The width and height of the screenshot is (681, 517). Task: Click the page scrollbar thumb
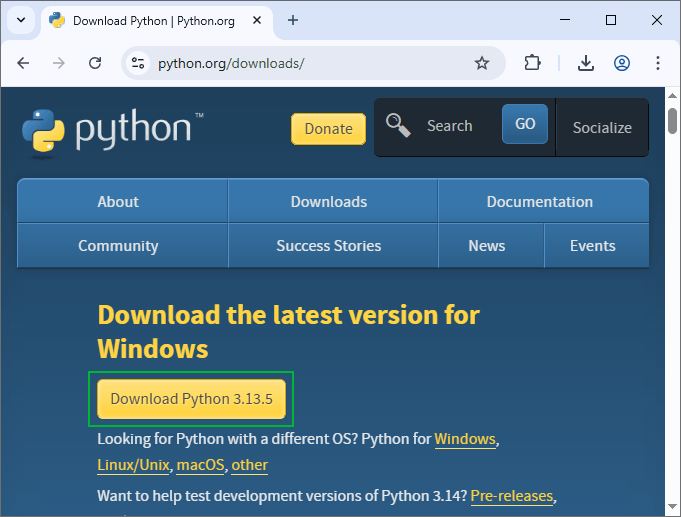(672, 121)
